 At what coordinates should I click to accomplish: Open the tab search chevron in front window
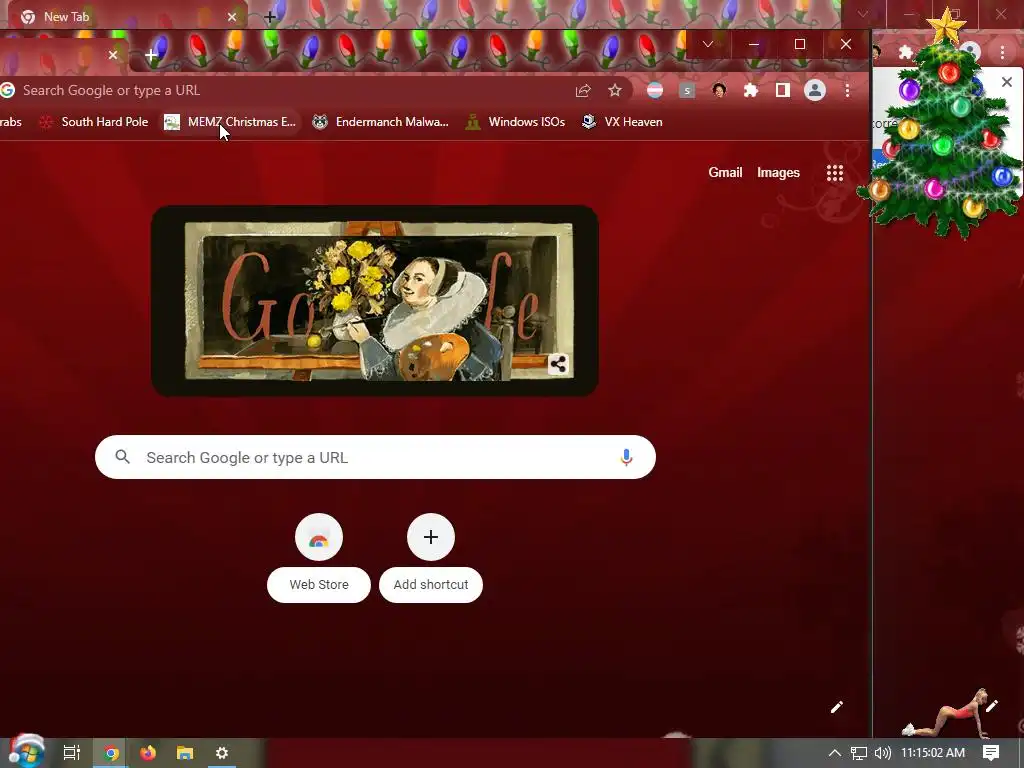click(x=707, y=44)
